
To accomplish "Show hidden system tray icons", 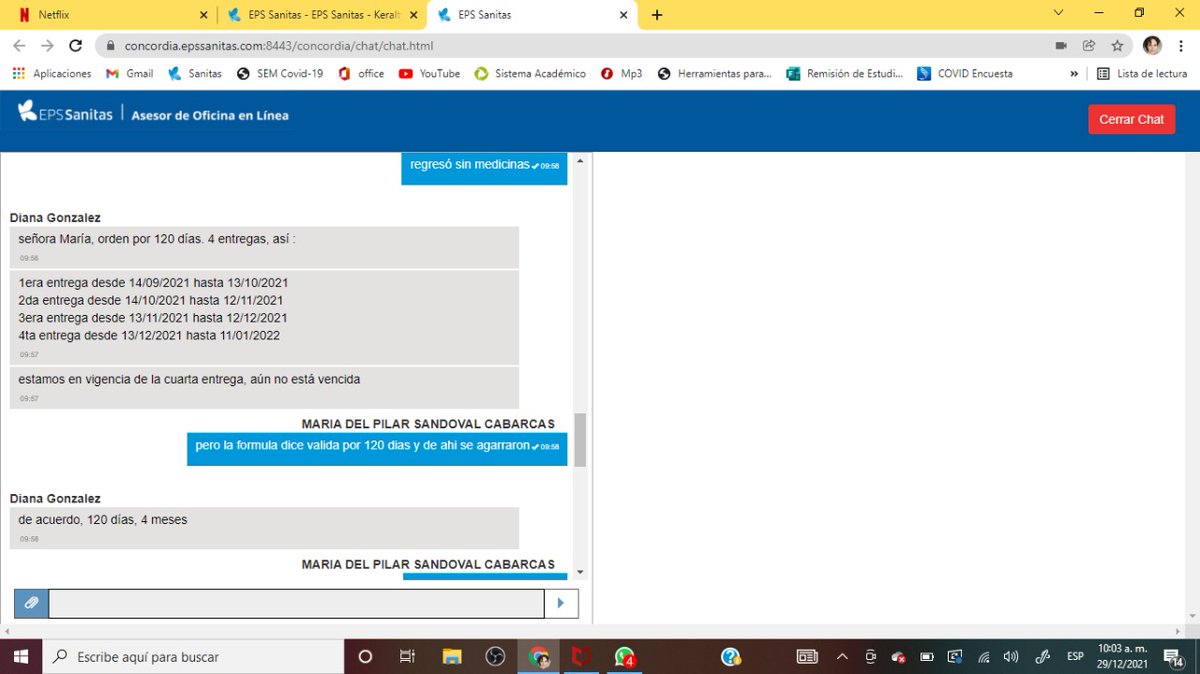I will coord(841,657).
